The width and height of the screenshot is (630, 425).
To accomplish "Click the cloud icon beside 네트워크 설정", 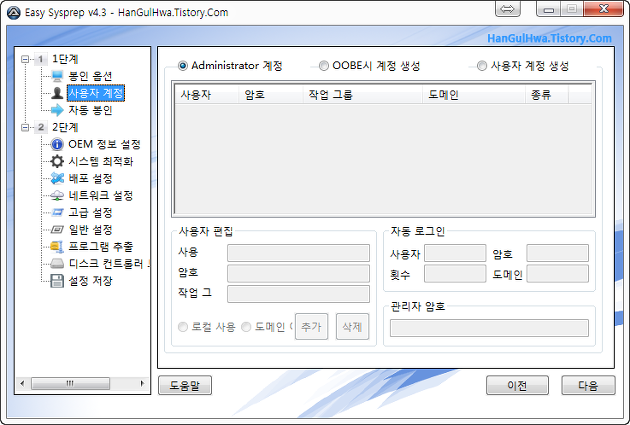I will pyautogui.click(x=57, y=195).
